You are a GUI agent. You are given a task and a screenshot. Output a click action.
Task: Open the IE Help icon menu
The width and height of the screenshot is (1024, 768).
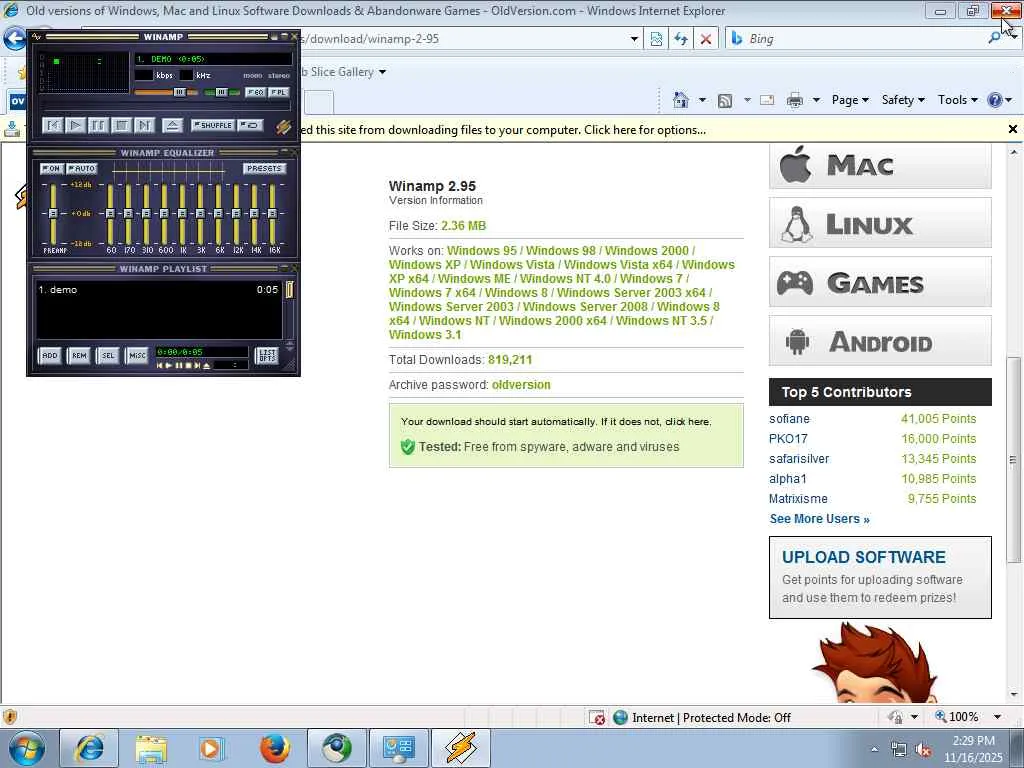coord(999,100)
